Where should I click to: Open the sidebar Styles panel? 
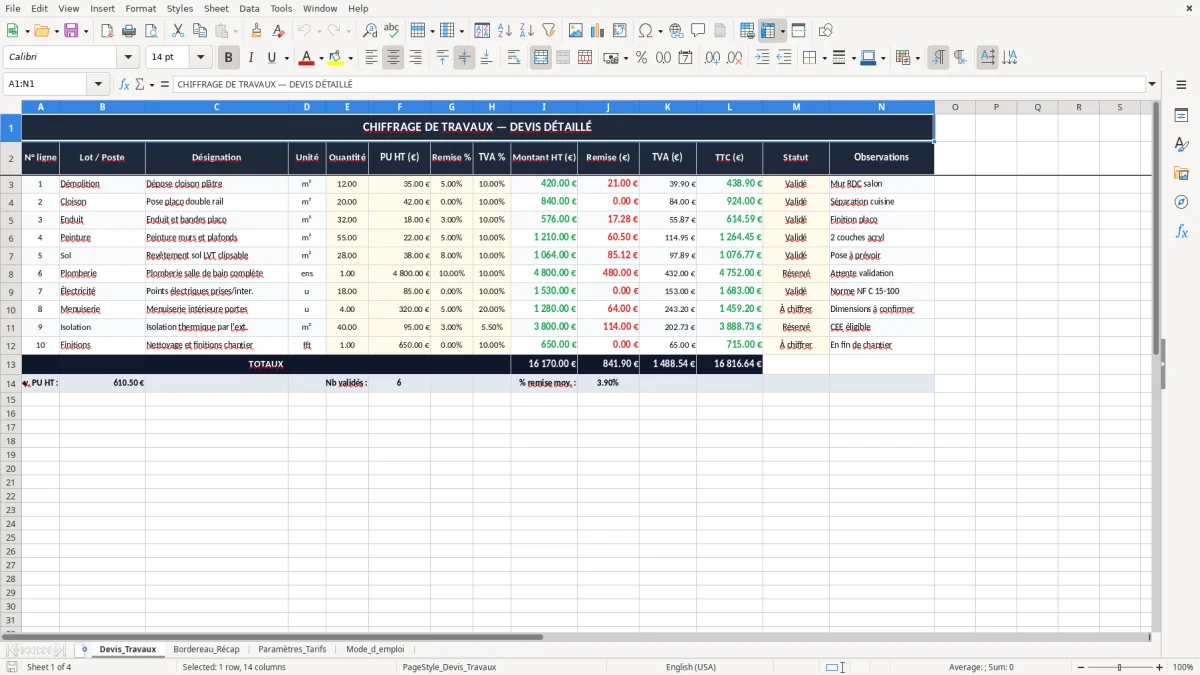click(1181, 144)
